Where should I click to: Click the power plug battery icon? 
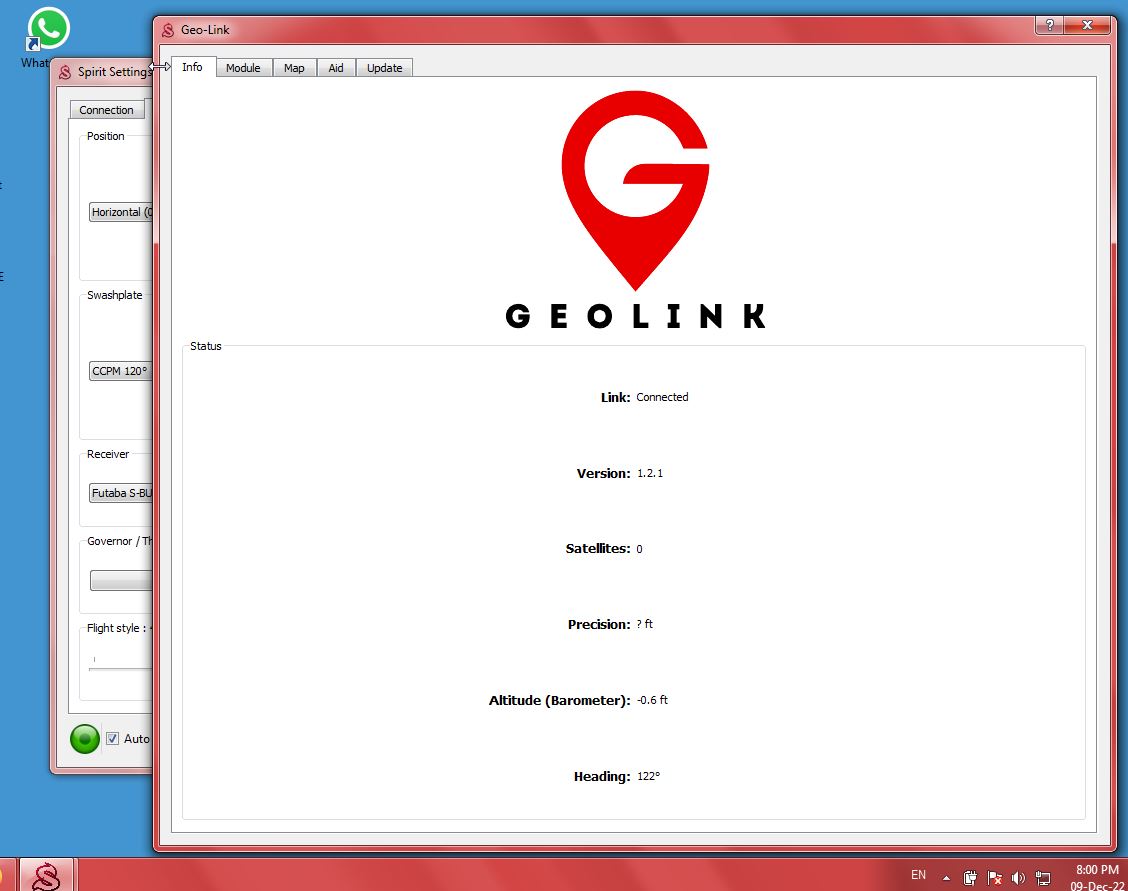click(x=970, y=878)
